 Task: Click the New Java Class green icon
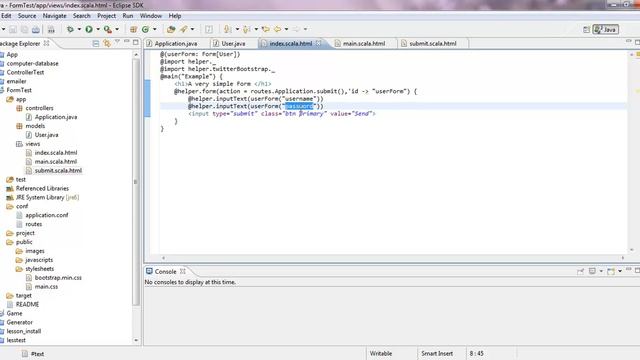145,29
